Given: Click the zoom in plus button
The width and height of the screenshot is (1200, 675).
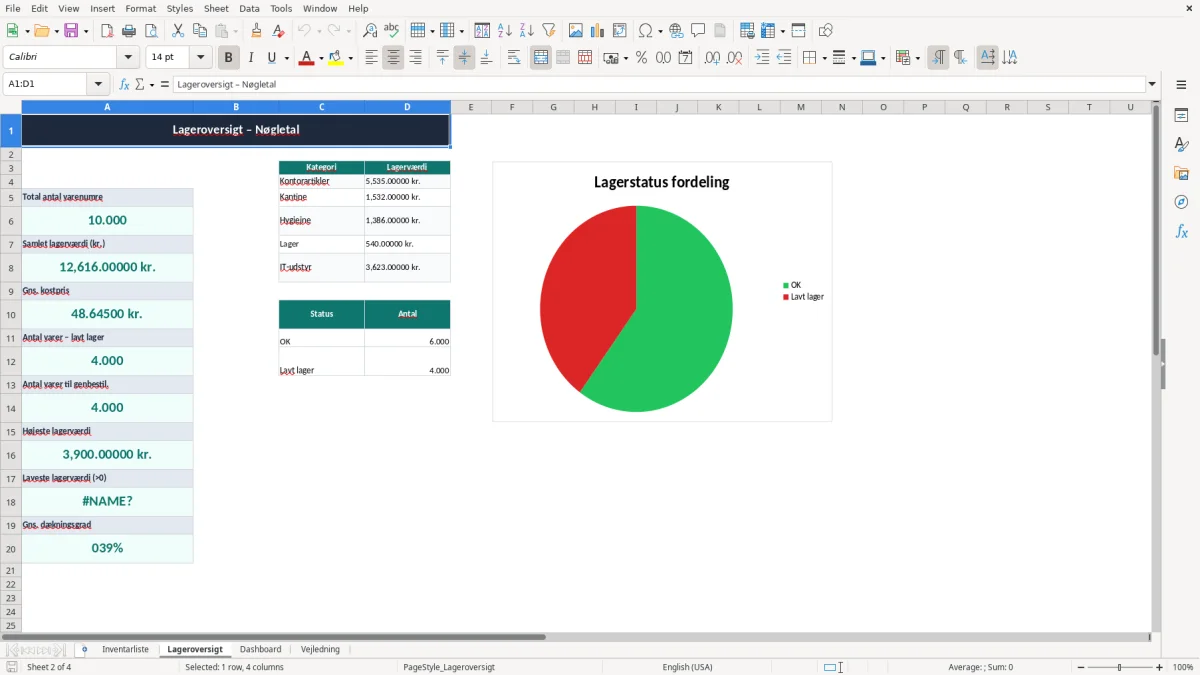Looking at the screenshot, I should tap(1159, 667).
